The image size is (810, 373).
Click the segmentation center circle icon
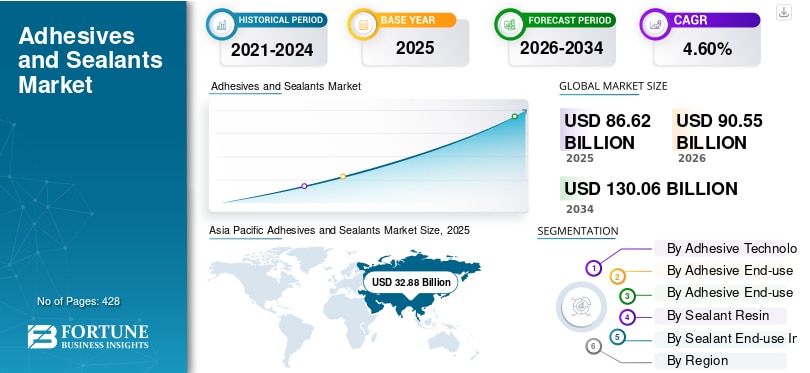(x=581, y=306)
